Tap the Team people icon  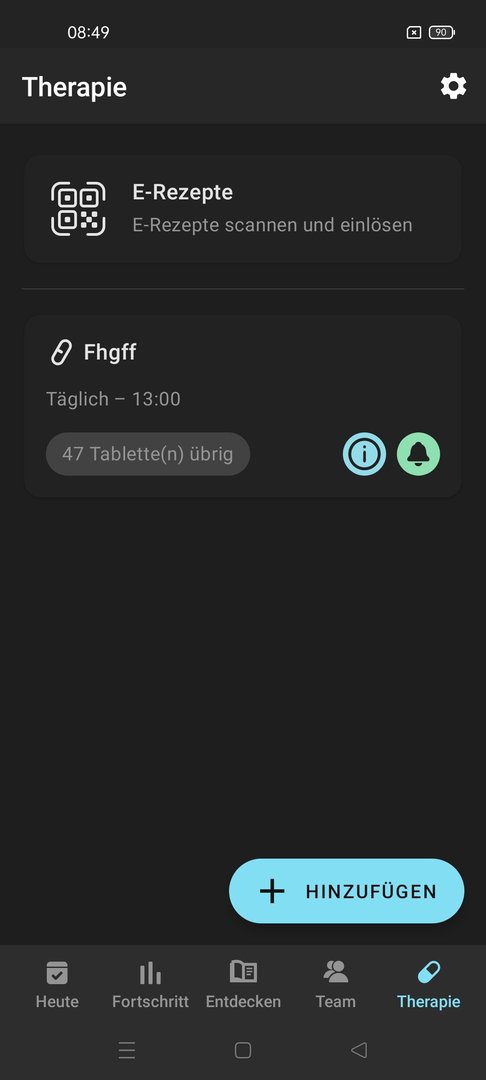pyautogui.click(x=335, y=971)
